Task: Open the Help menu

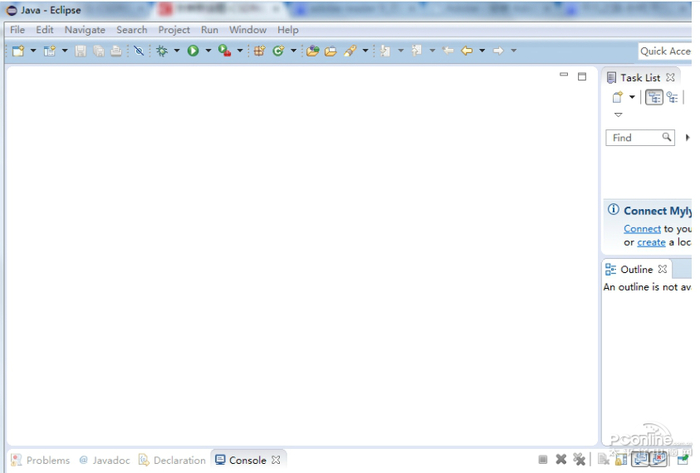Action: click(288, 30)
